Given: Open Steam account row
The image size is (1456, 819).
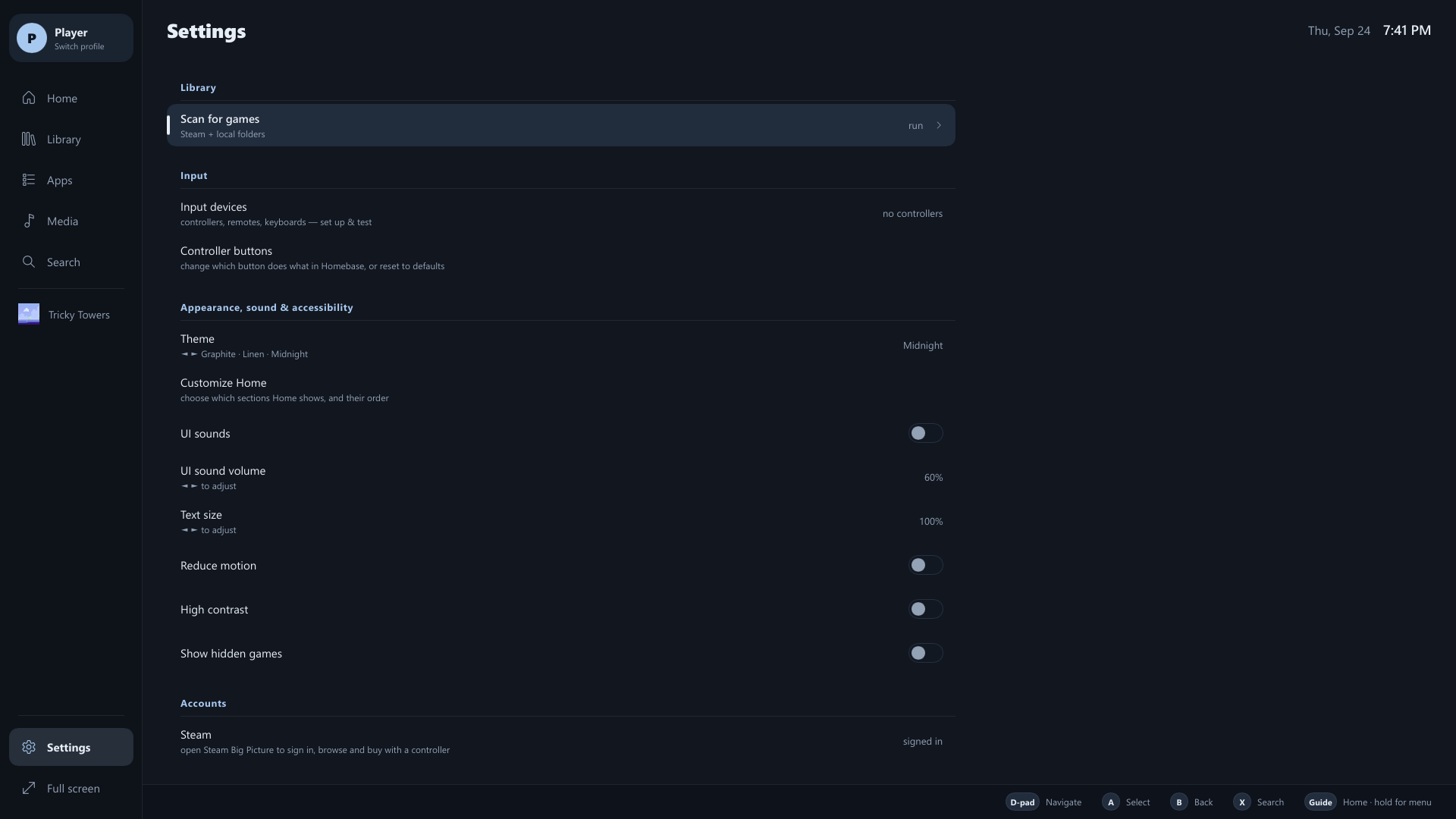Looking at the screenshot, I should [x=561, y=741].
